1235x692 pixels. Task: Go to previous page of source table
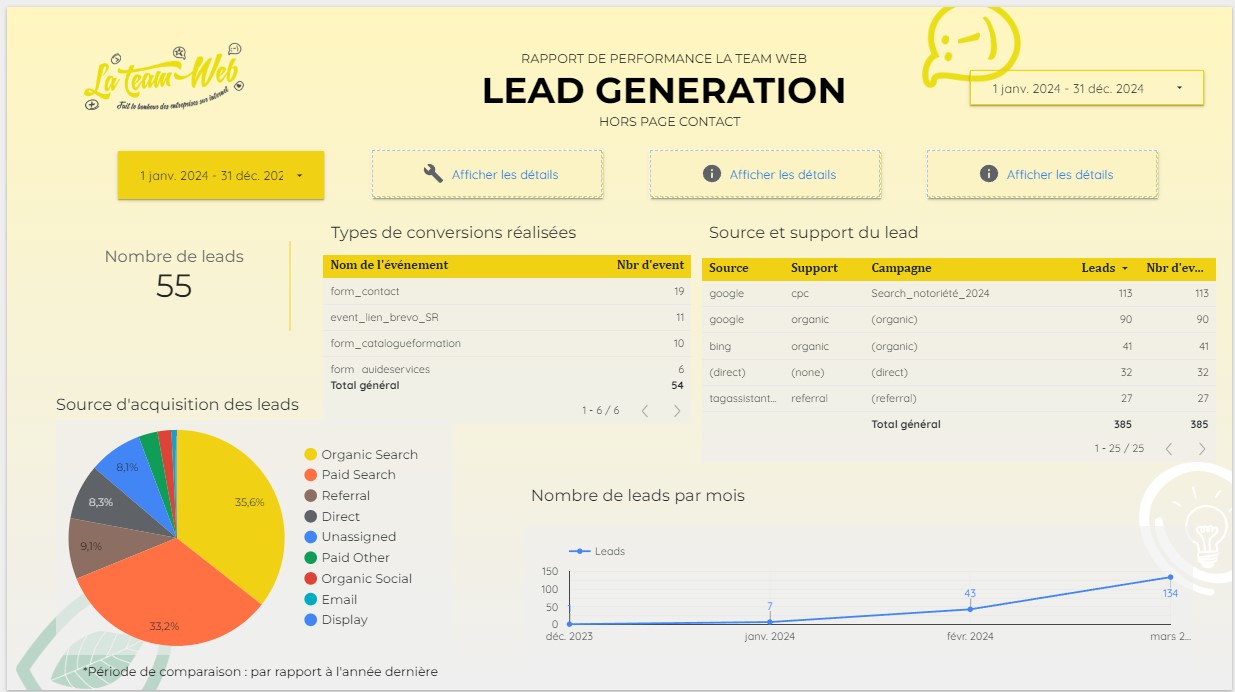[x=1169, y=449]
